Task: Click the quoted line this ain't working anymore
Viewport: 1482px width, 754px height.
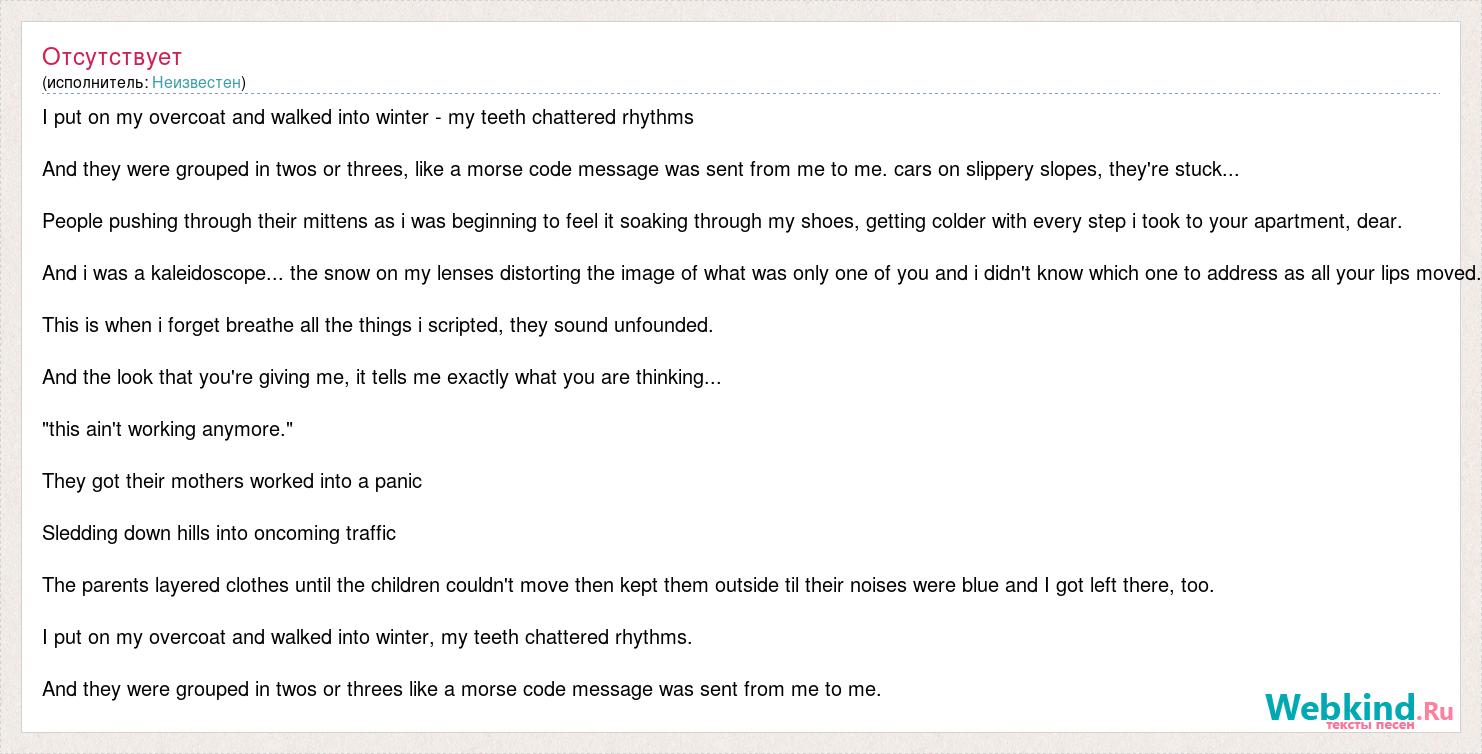Action: coord(168,430)
